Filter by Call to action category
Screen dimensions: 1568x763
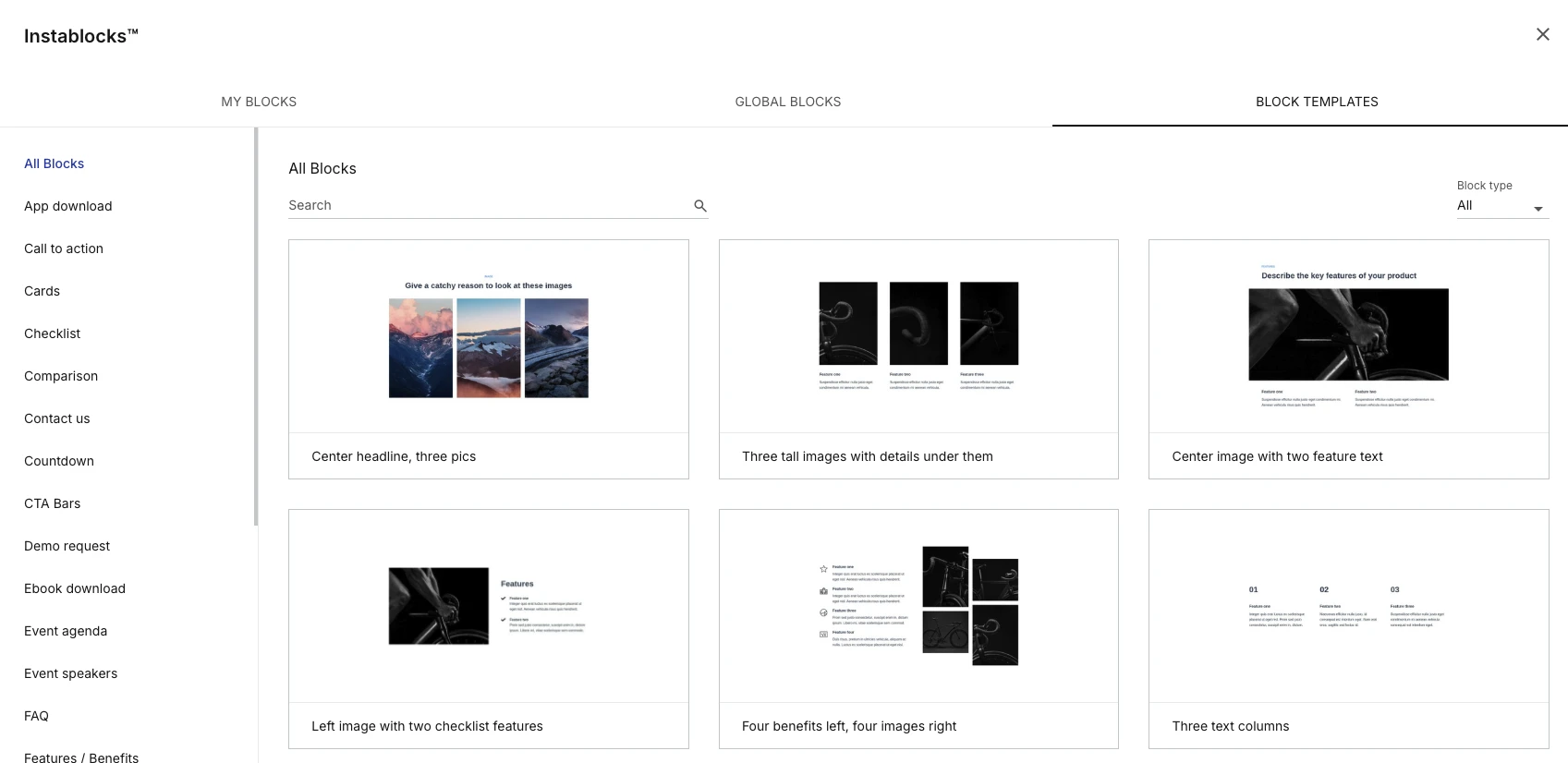point(64,248)
